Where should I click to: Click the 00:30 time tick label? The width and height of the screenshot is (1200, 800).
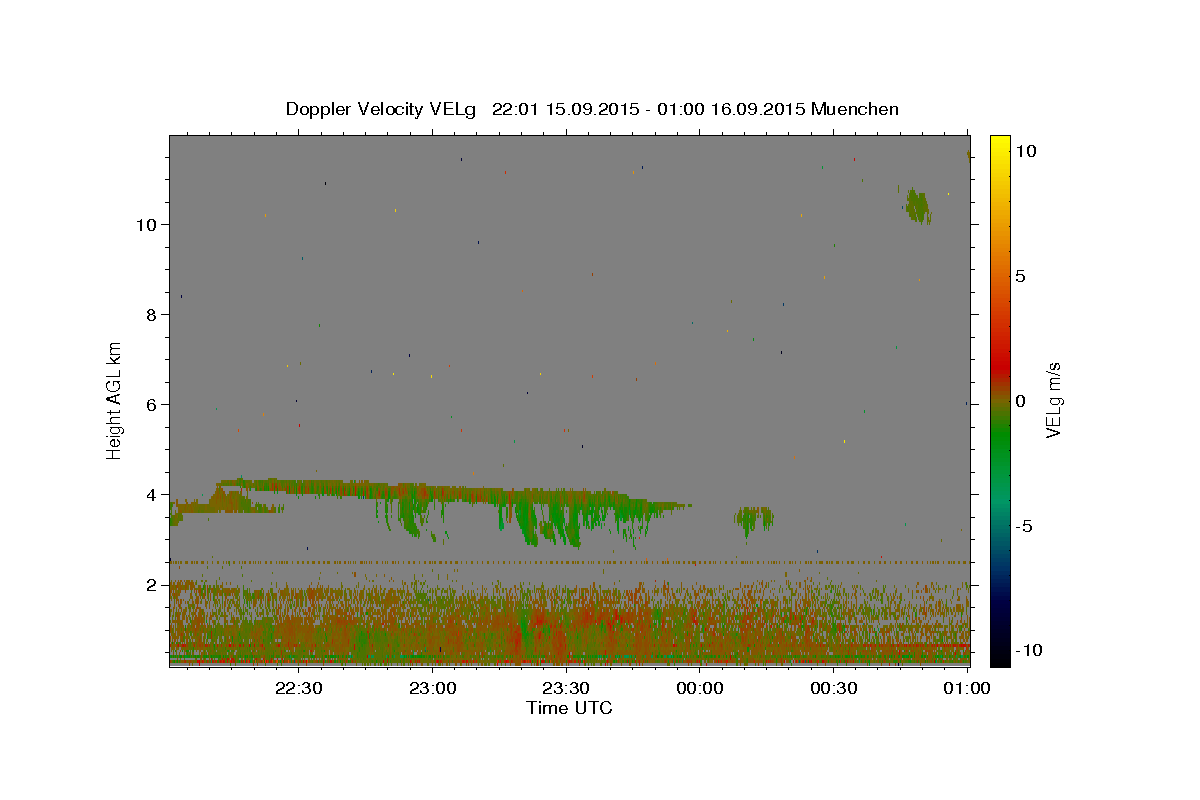pyautogui.click(x=833, y=688)
